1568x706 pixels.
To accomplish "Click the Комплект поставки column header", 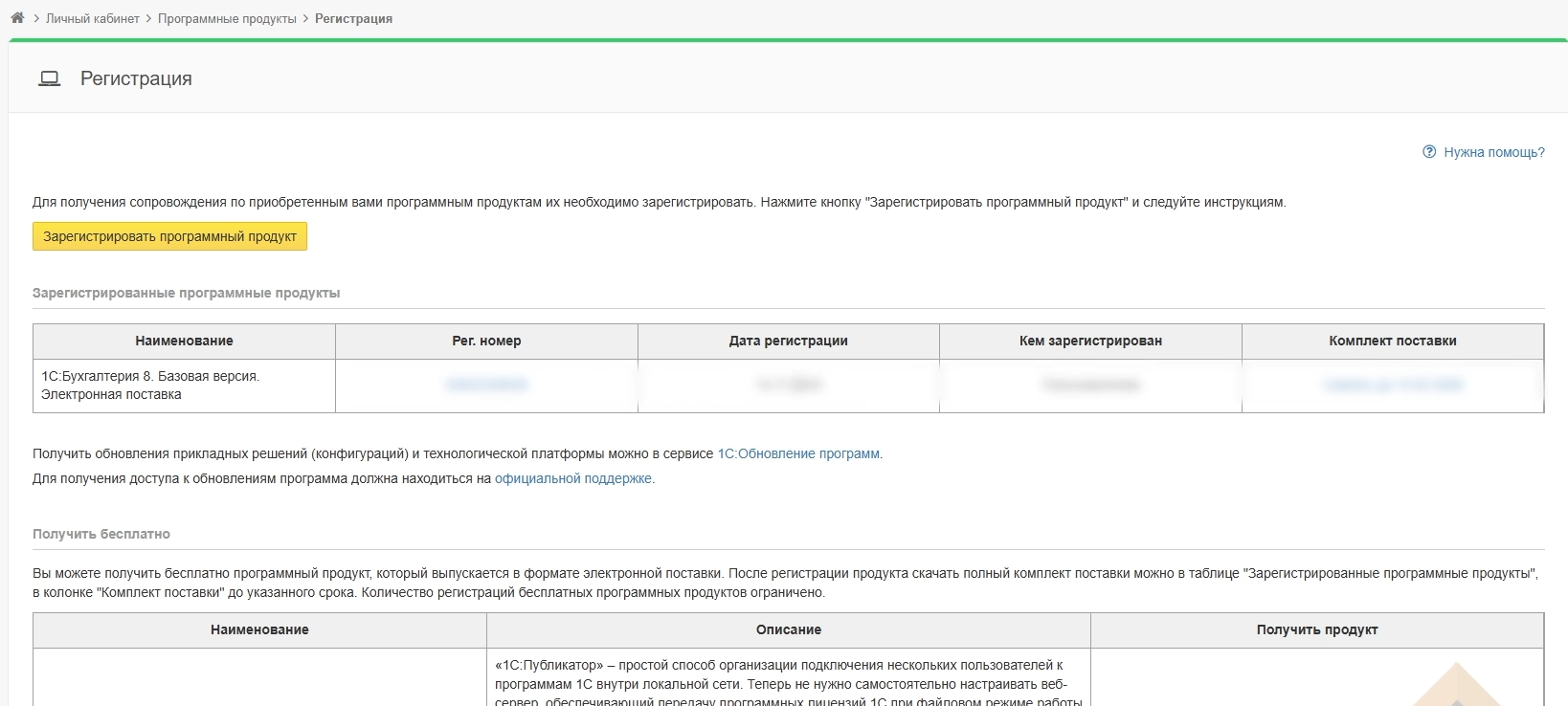I will point(1392,341).
